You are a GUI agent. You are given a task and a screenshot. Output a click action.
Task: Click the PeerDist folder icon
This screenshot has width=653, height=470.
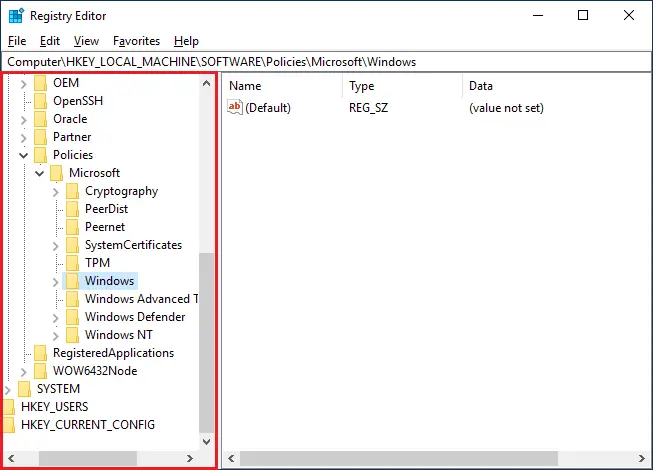(72, 209)
